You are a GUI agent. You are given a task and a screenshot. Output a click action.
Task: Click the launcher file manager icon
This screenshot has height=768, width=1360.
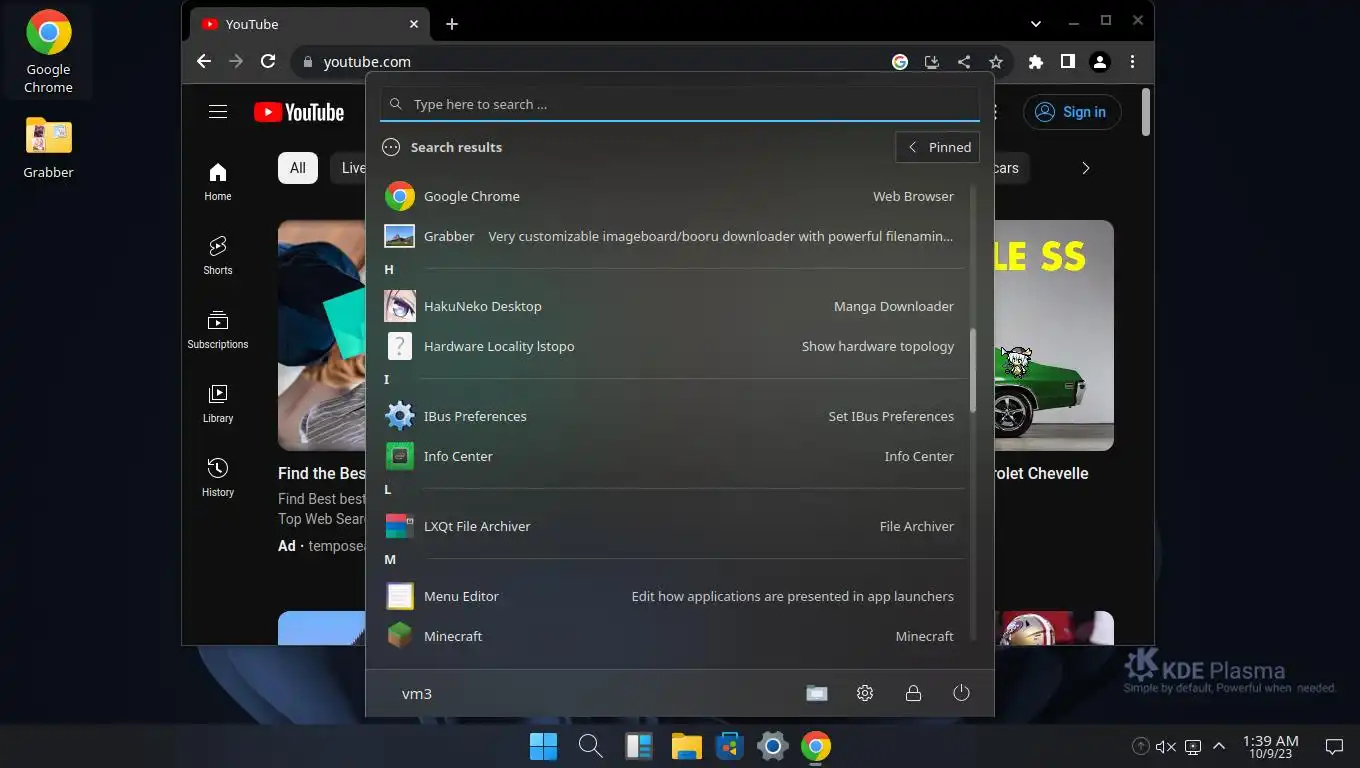click(x=817, y=693)
